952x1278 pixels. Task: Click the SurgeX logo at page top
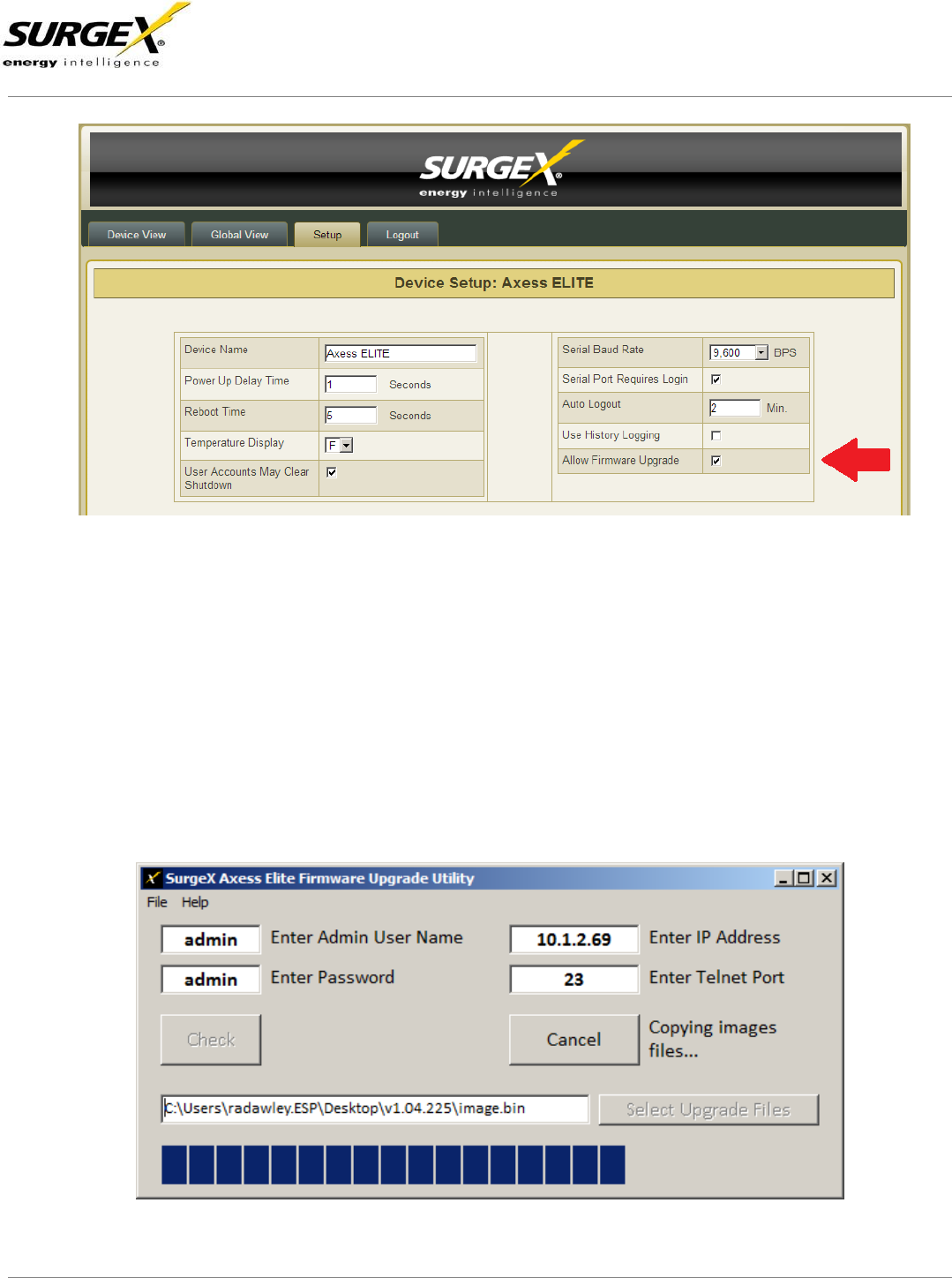[x=96, y=35]
